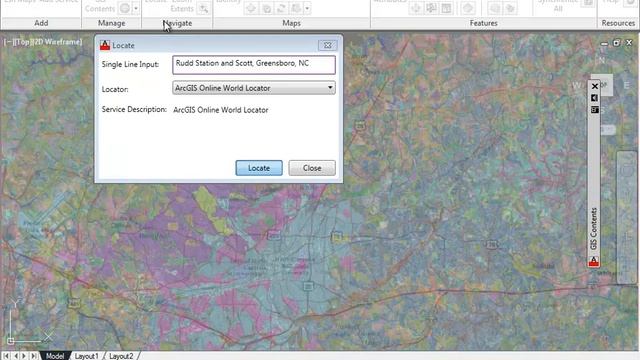Expand the Maps panel dropdown arrow

[307, 8]
